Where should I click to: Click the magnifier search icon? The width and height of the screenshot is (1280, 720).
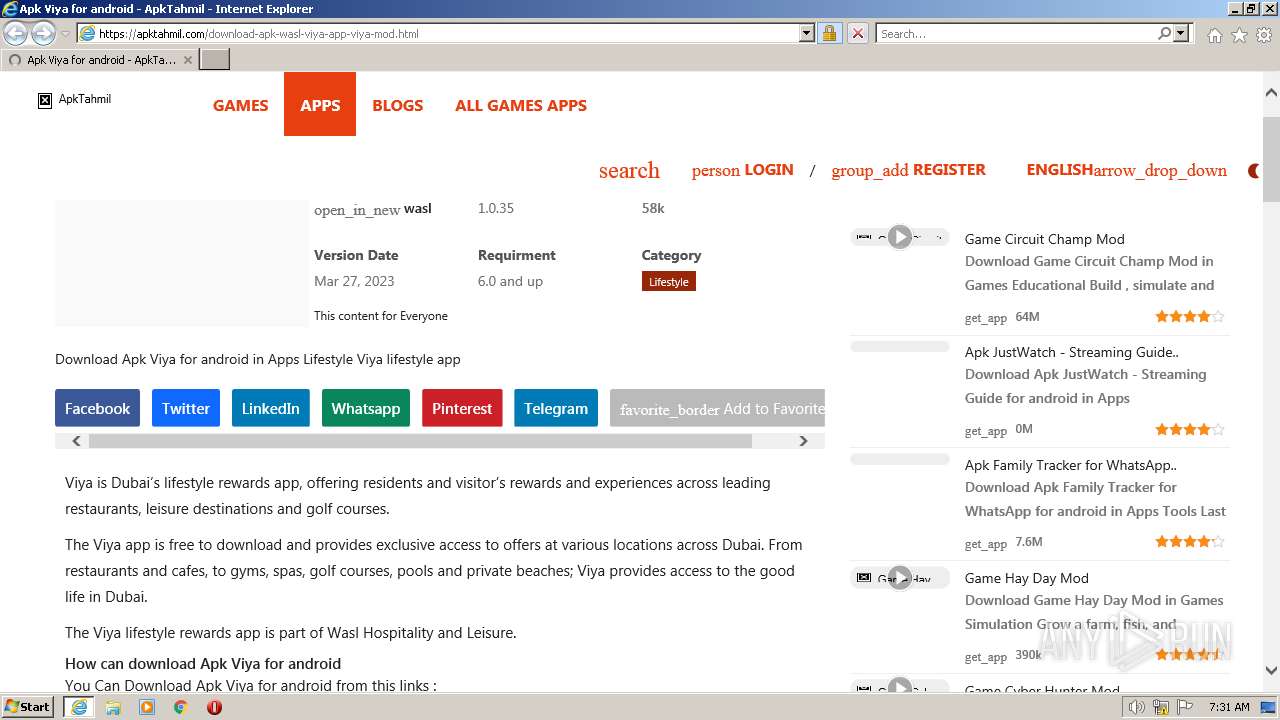[x=1164, y=34]
